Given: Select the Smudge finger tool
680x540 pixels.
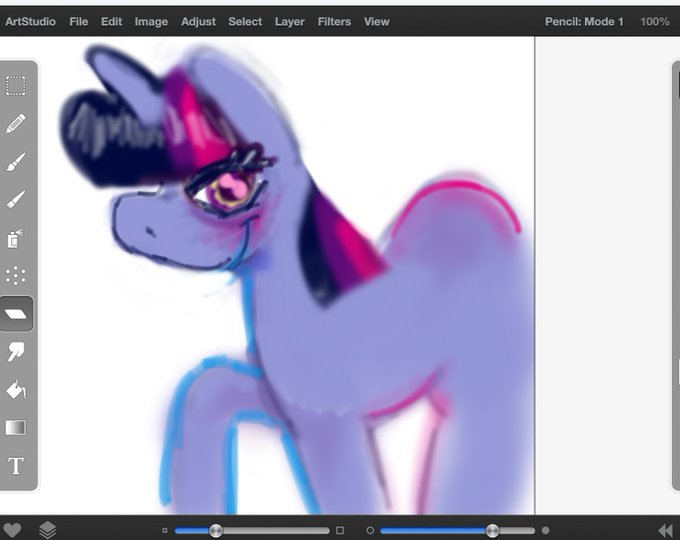Looking at the screenshot, I should point(16,351).
